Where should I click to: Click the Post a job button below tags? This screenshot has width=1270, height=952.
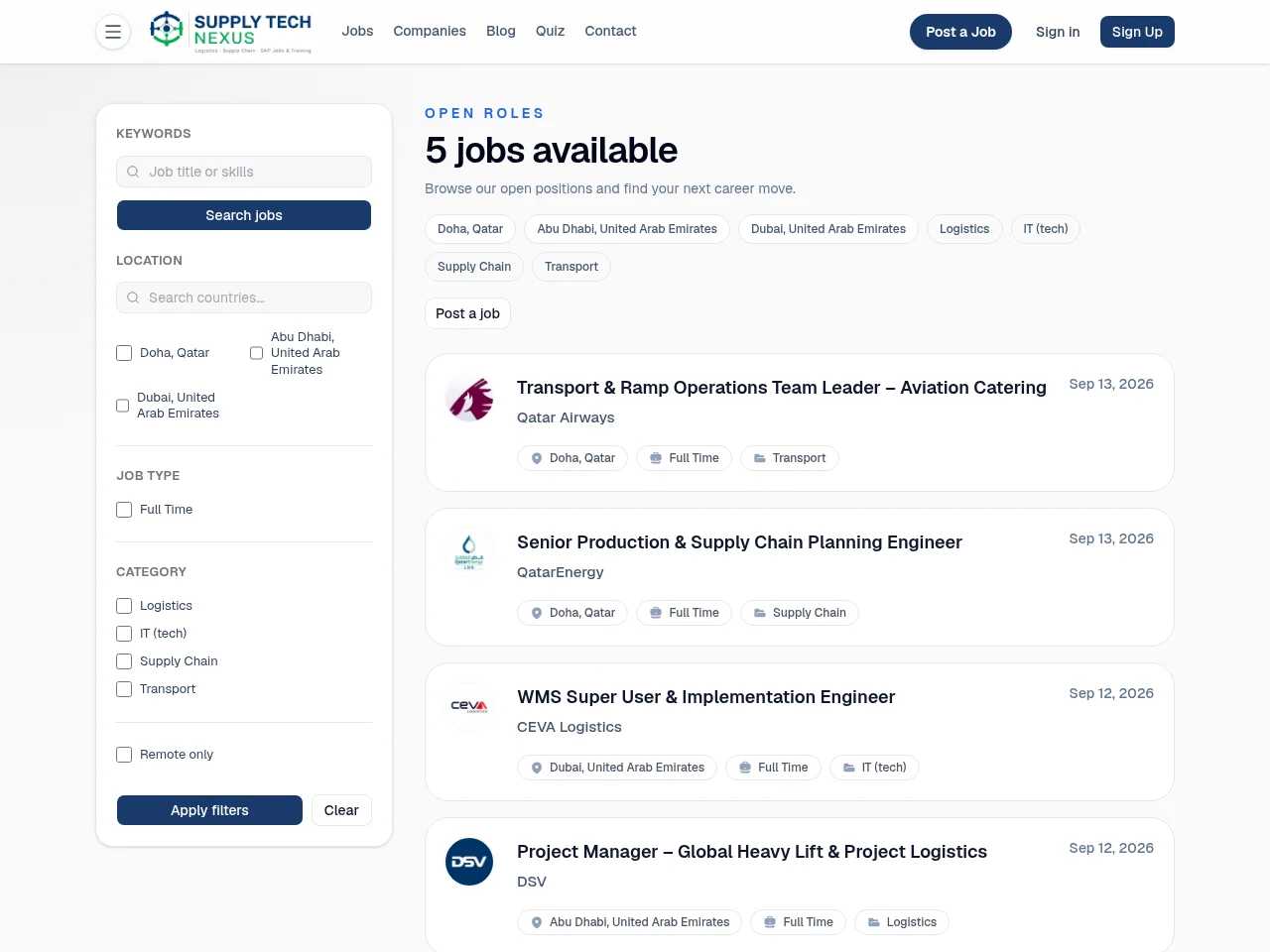point(467,313)
